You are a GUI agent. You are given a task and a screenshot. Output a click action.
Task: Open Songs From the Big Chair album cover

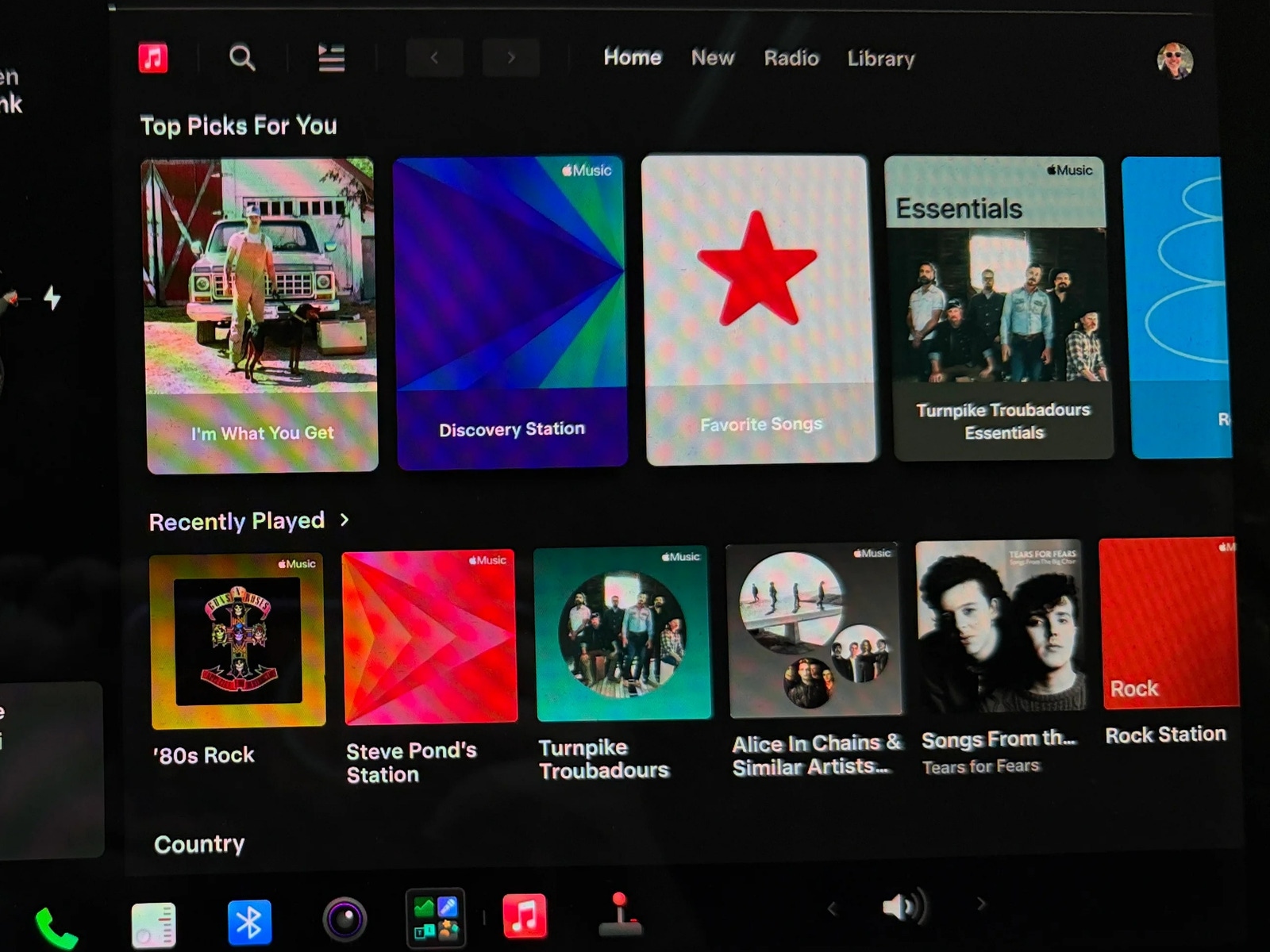1003,627
